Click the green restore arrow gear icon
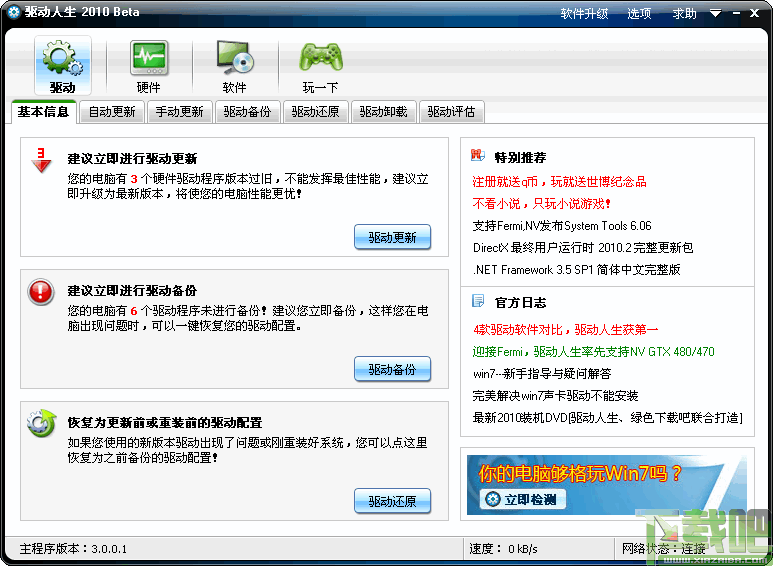This screenshot has width=773, height=566. [41, 423]
